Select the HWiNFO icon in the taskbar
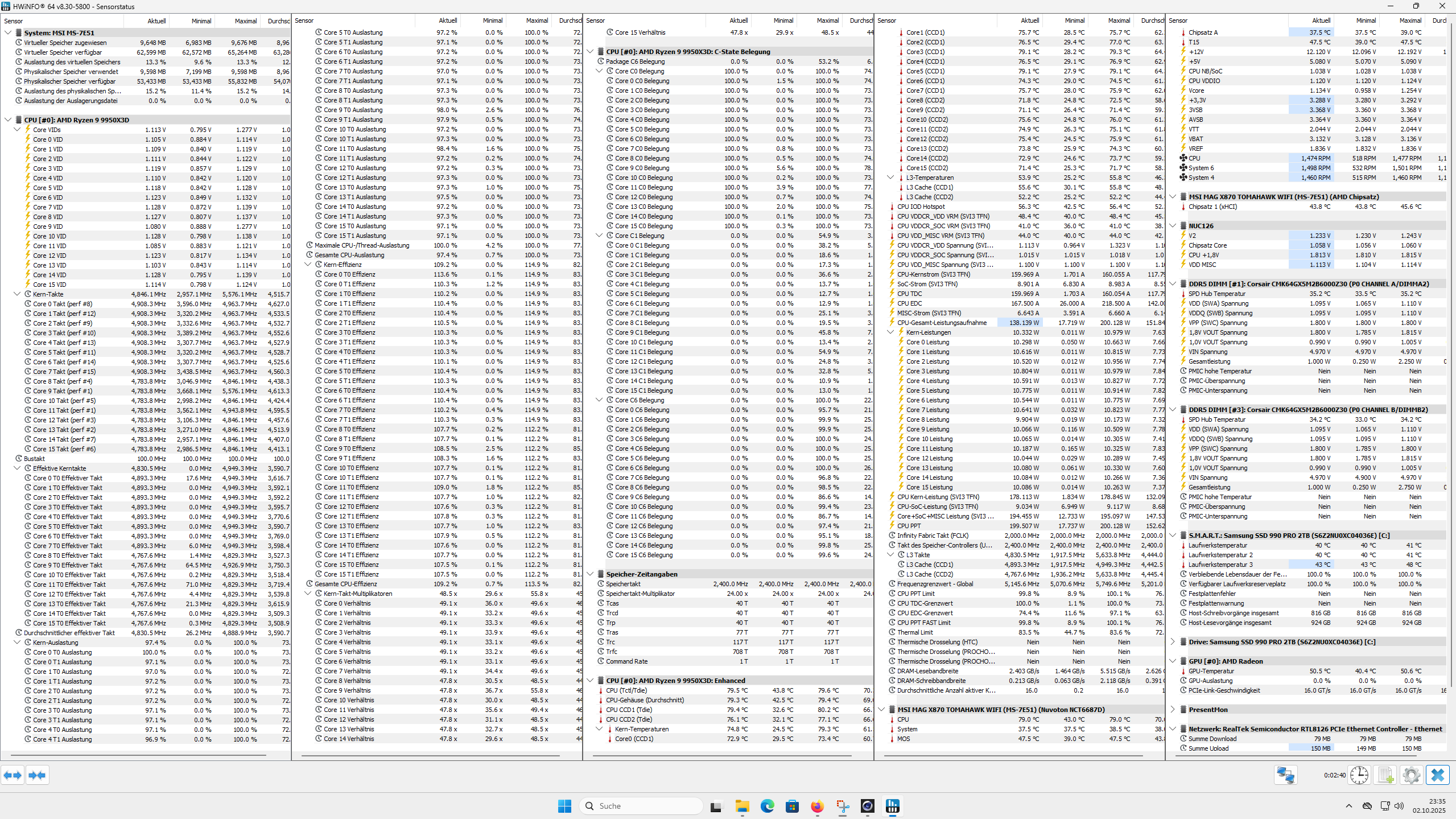This screenshot has width=1456, height=819. (892, 806)
